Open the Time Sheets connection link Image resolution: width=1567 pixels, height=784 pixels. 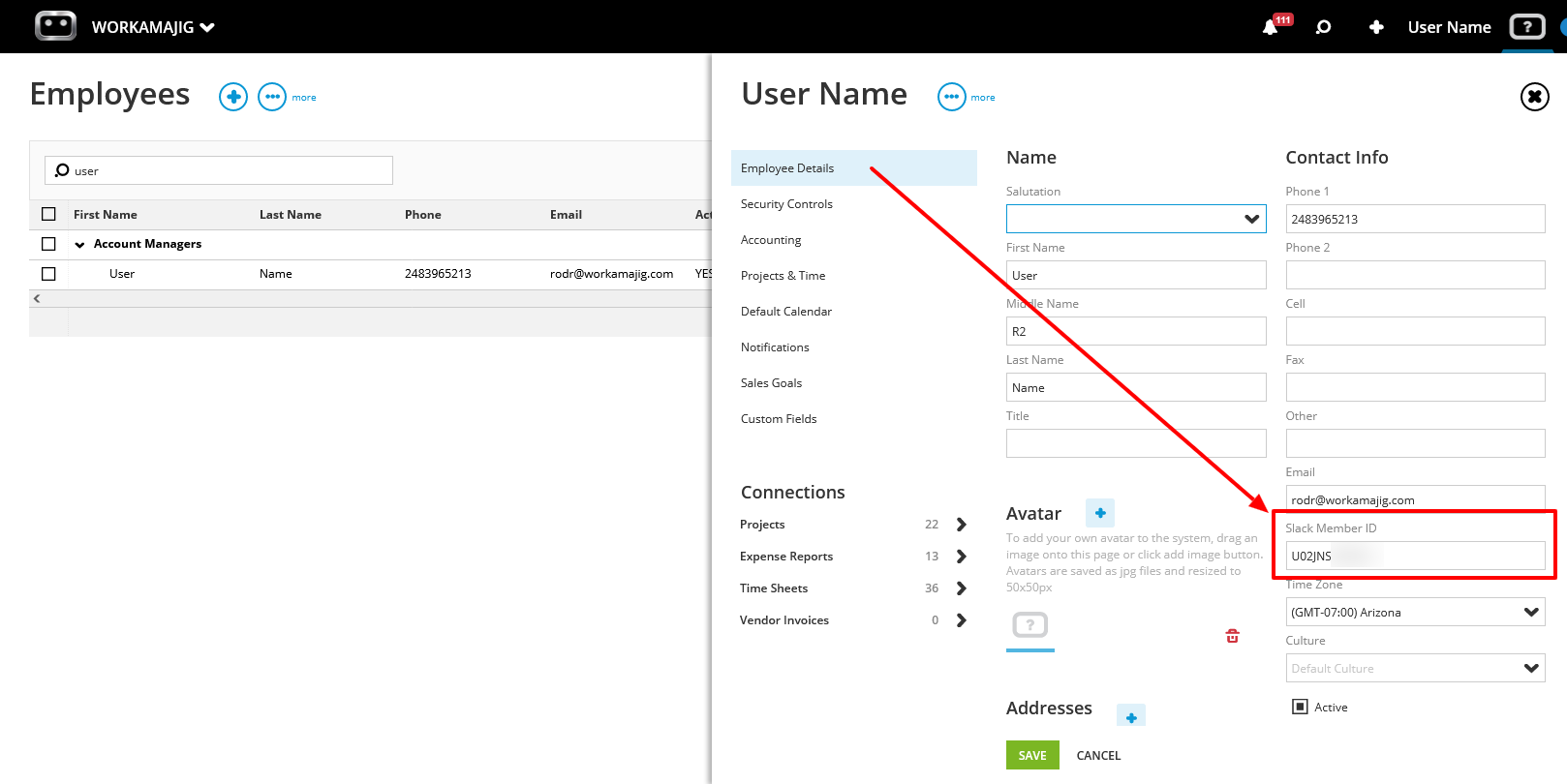(774, 588)
